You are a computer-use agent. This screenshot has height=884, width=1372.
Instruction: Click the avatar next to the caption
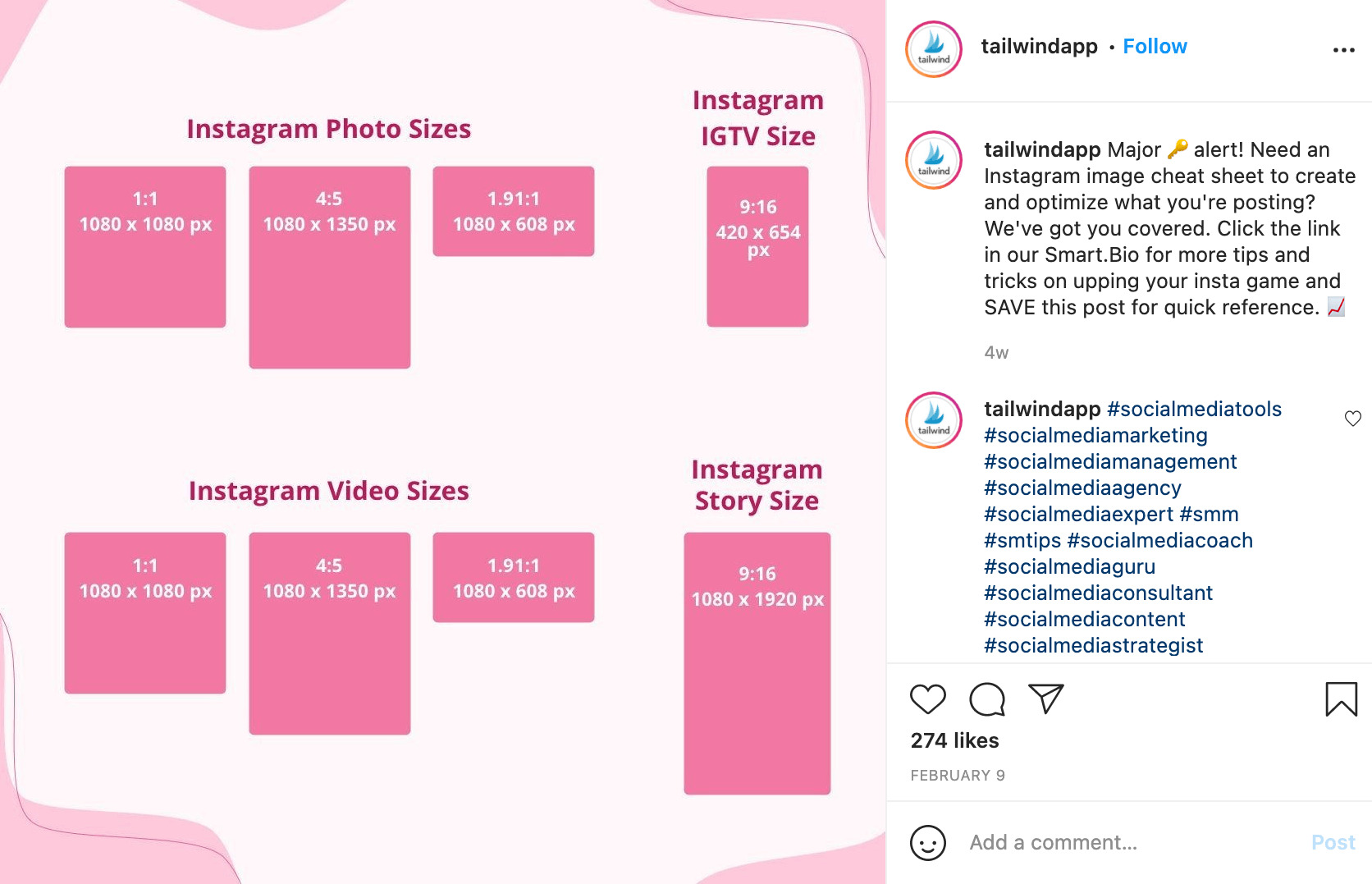(934, 160)
